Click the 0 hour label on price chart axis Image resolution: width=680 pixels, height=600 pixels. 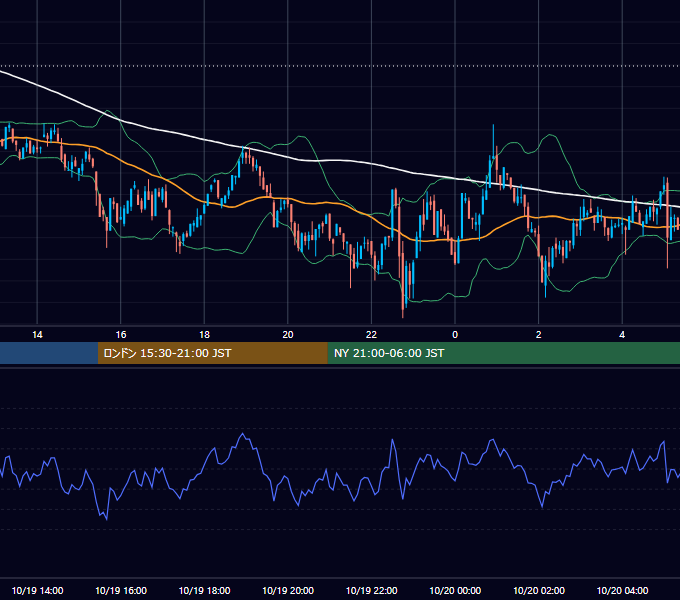[455, 335]
